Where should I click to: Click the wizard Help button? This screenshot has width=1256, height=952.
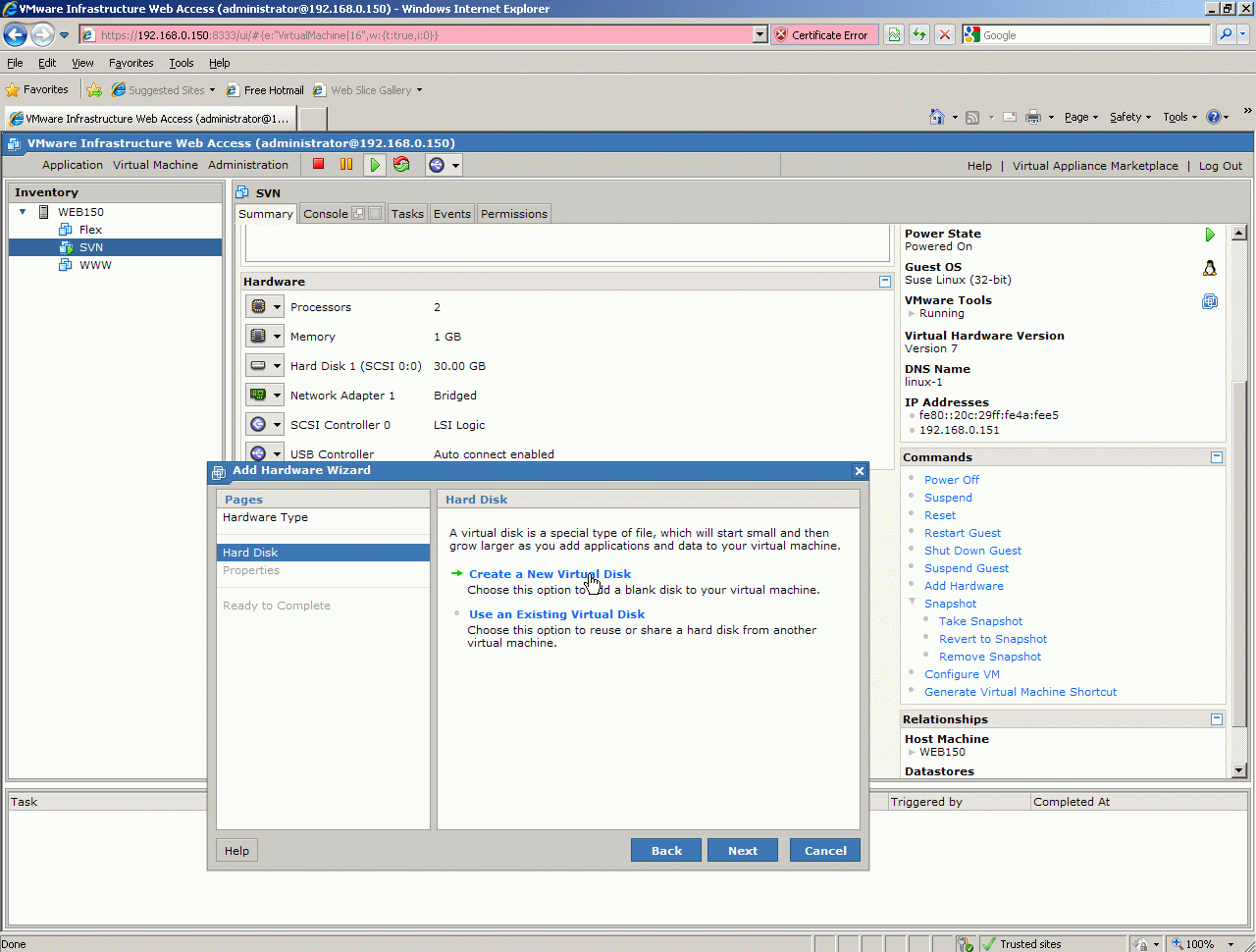coord(236,850)
